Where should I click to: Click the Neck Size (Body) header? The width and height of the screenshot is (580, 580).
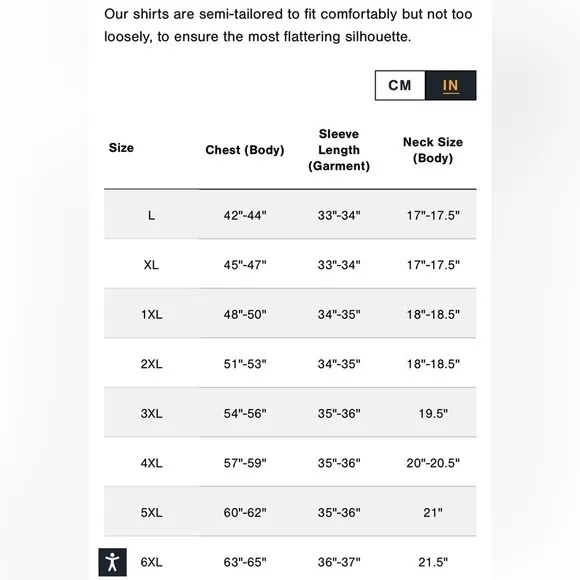[x=433, y=150]
